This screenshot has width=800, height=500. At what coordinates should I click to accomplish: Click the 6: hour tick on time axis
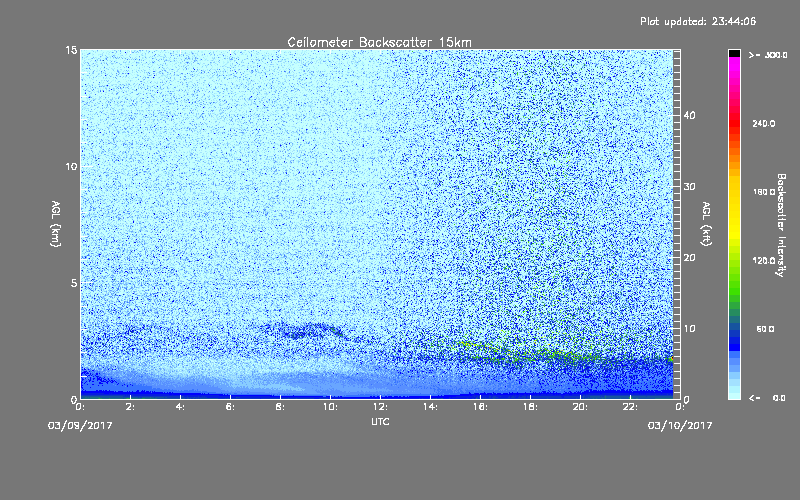pyautogui.click(x=231, y=407)
